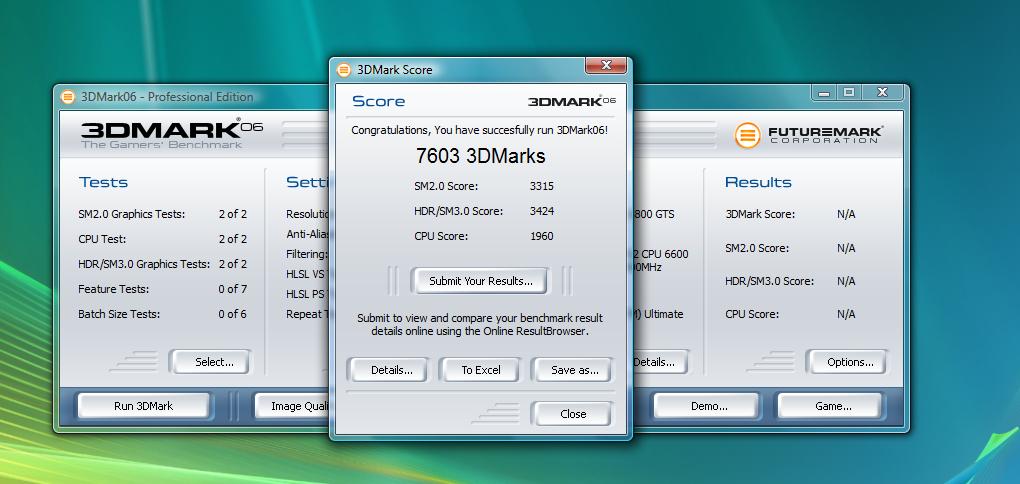Click SM2.0 Graphics Tests row label

(x=131, y=214)
